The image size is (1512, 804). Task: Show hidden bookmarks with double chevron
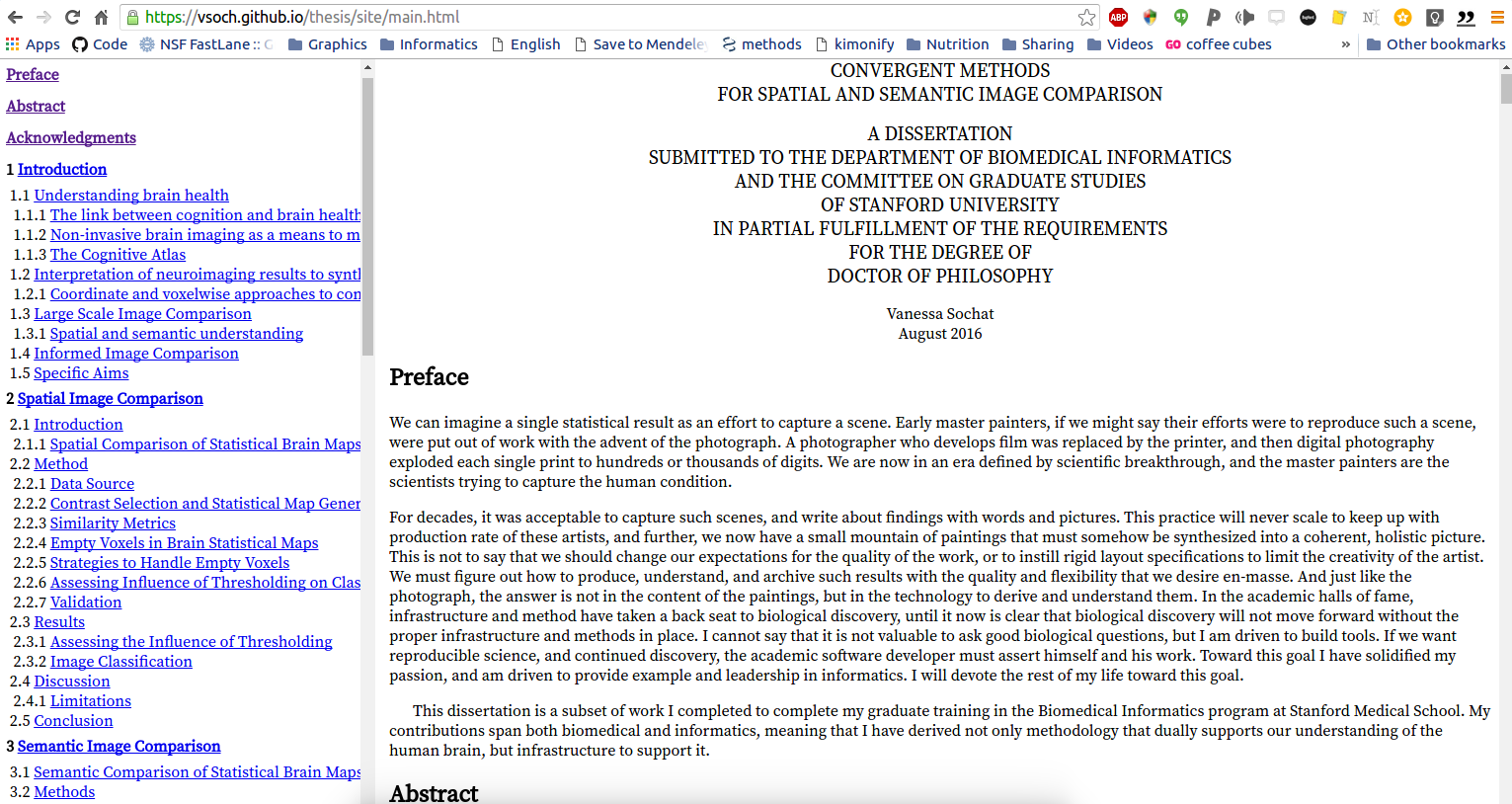[x=1345, y=44]
